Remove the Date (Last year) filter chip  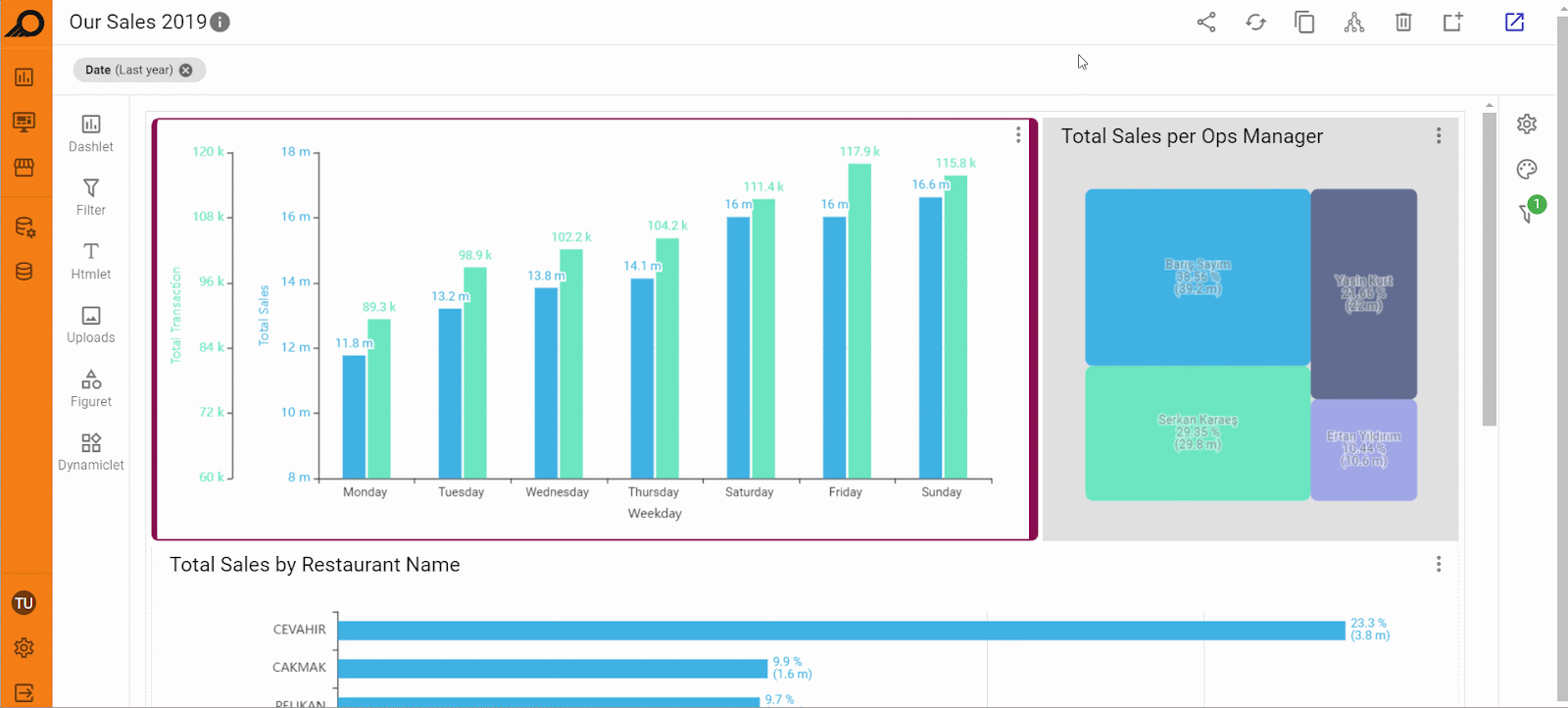pos(186,70)
